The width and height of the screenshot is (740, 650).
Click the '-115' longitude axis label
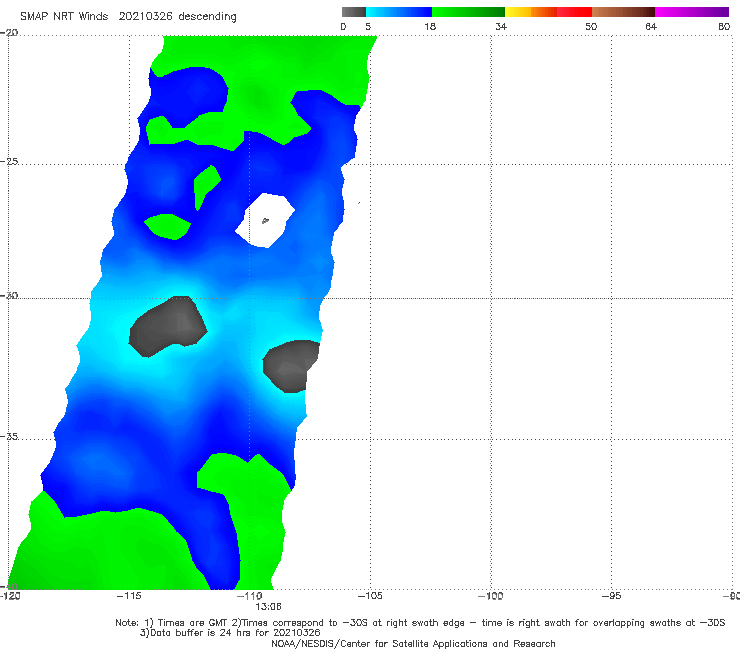coord(129,596)
